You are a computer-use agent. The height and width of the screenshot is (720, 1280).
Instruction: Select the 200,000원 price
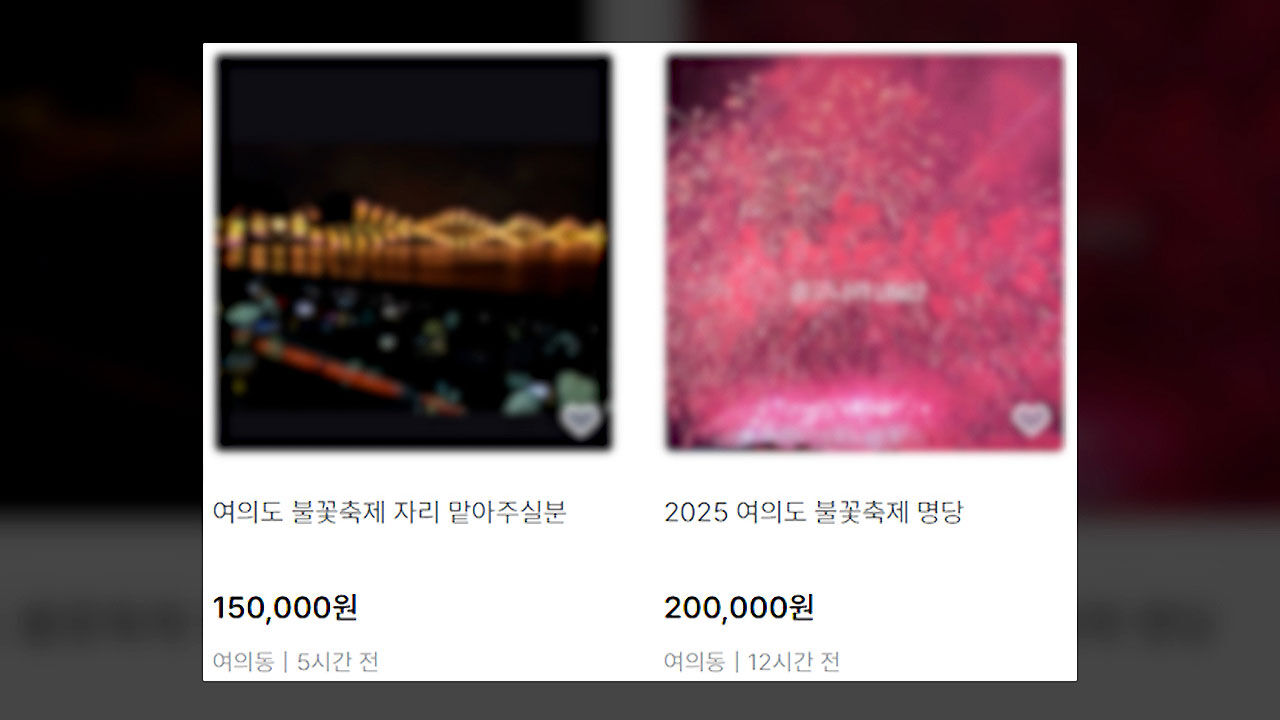pyautogui.click(x=739, y=607)
